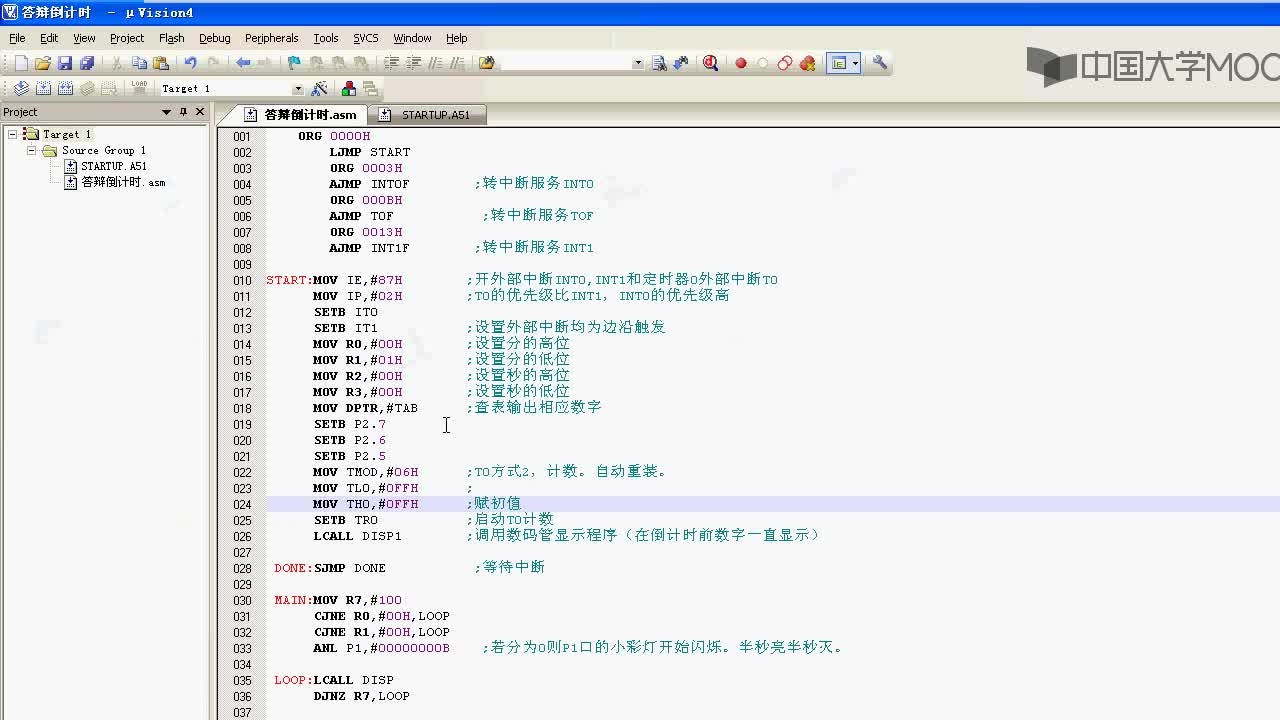
Task: Open Configuration with the wrench icon
Action: tap(880, 63)
